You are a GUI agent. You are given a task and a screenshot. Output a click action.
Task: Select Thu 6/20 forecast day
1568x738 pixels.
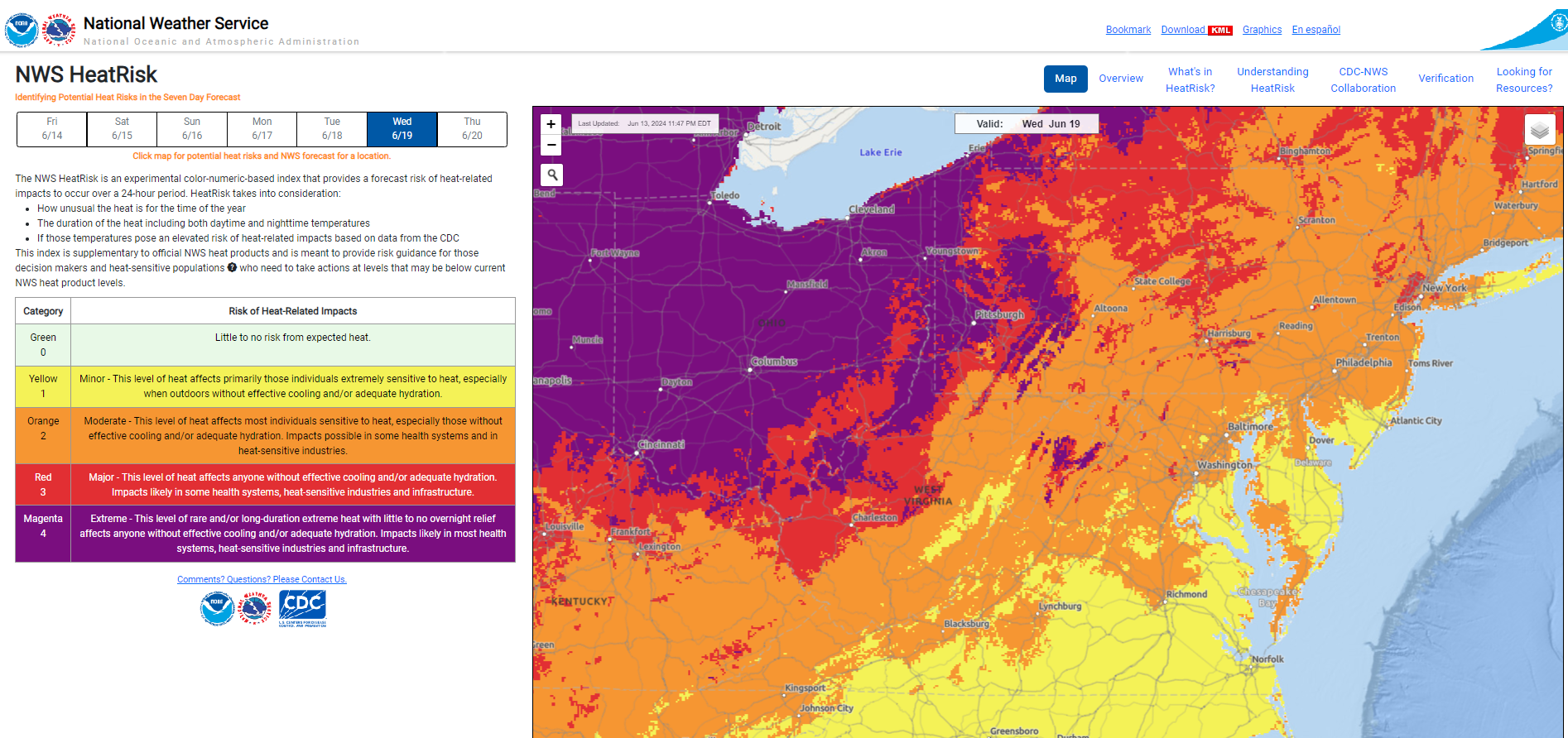(472, 129)
